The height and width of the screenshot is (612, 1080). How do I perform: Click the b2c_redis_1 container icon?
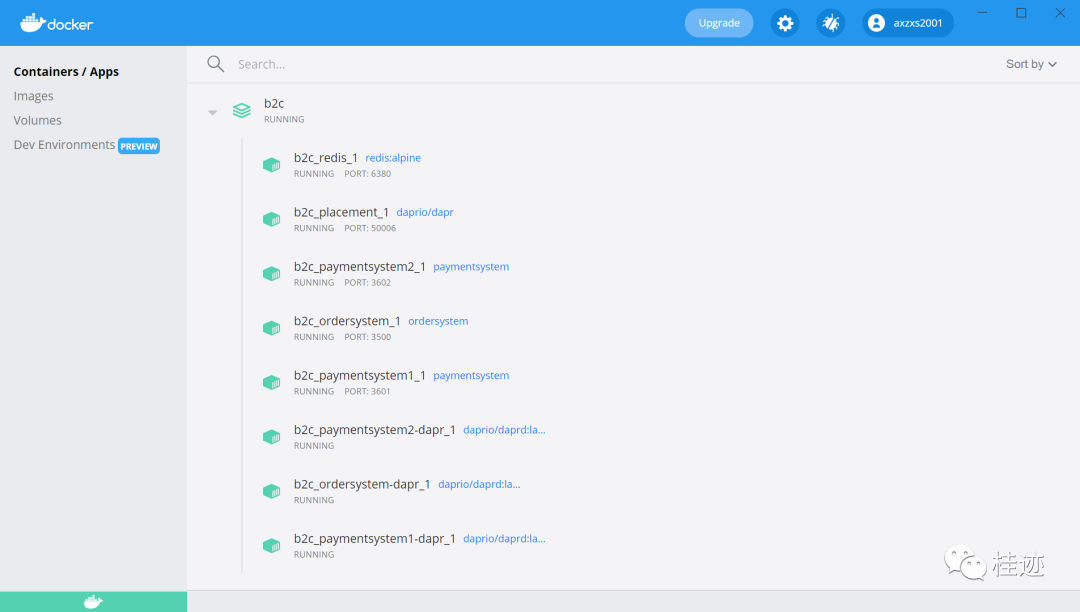click(271, 165)
